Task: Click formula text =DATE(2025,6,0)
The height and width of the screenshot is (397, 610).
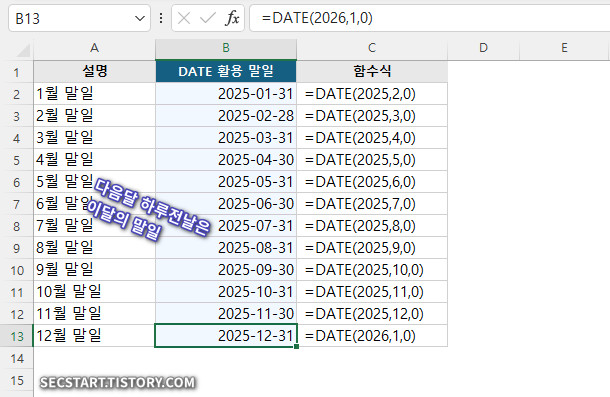Action: [x=360, y=182]
